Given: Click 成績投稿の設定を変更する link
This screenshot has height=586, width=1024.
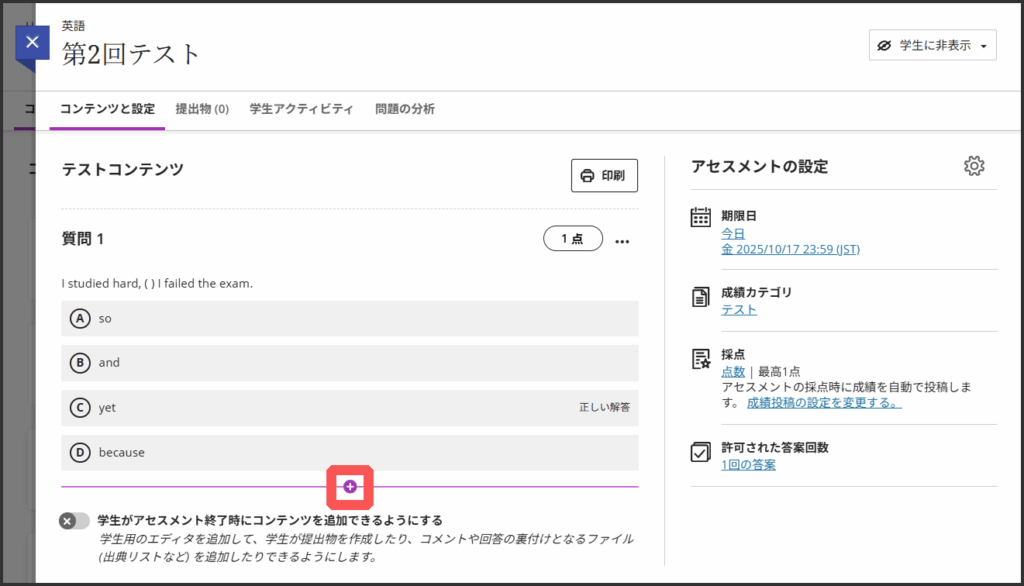Looking at the screenshot, I should (824, 403).
